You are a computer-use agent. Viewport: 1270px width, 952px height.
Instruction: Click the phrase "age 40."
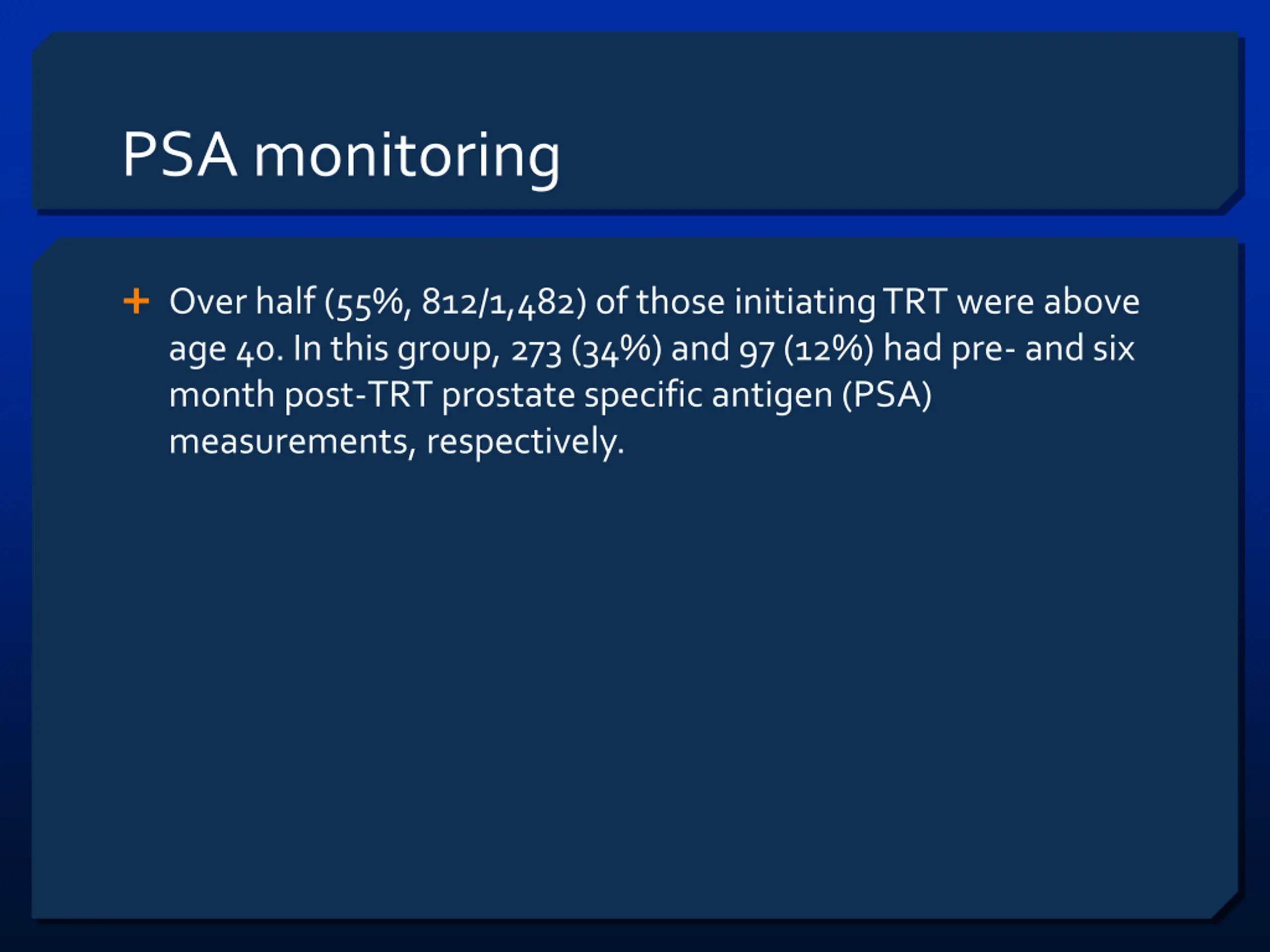(x=226, y=350)
